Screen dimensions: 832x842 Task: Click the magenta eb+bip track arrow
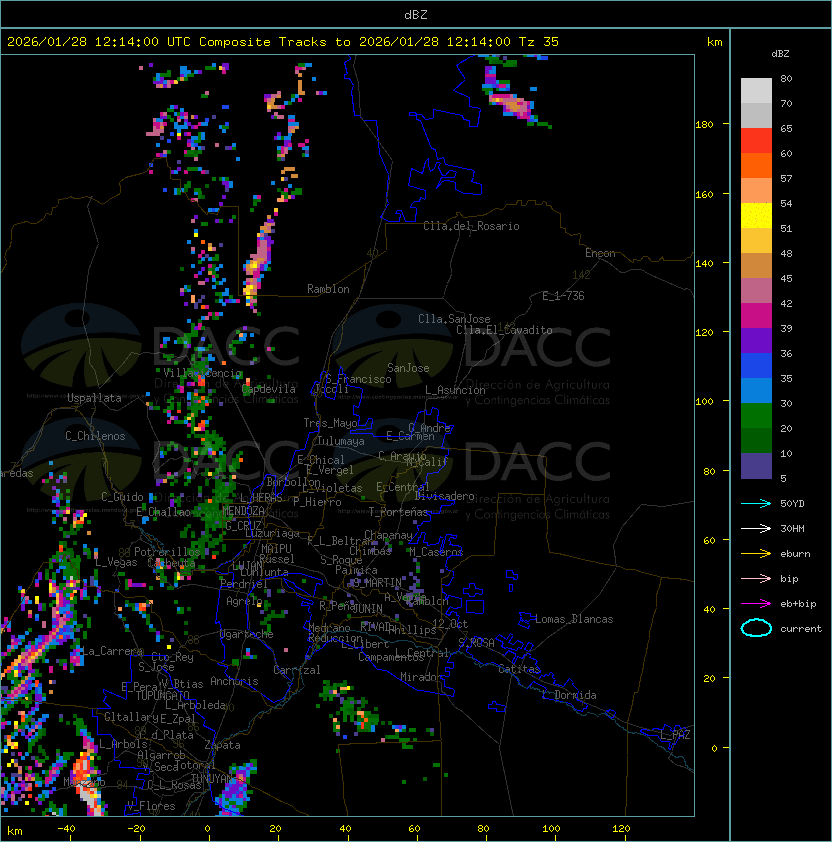(756, 604)
